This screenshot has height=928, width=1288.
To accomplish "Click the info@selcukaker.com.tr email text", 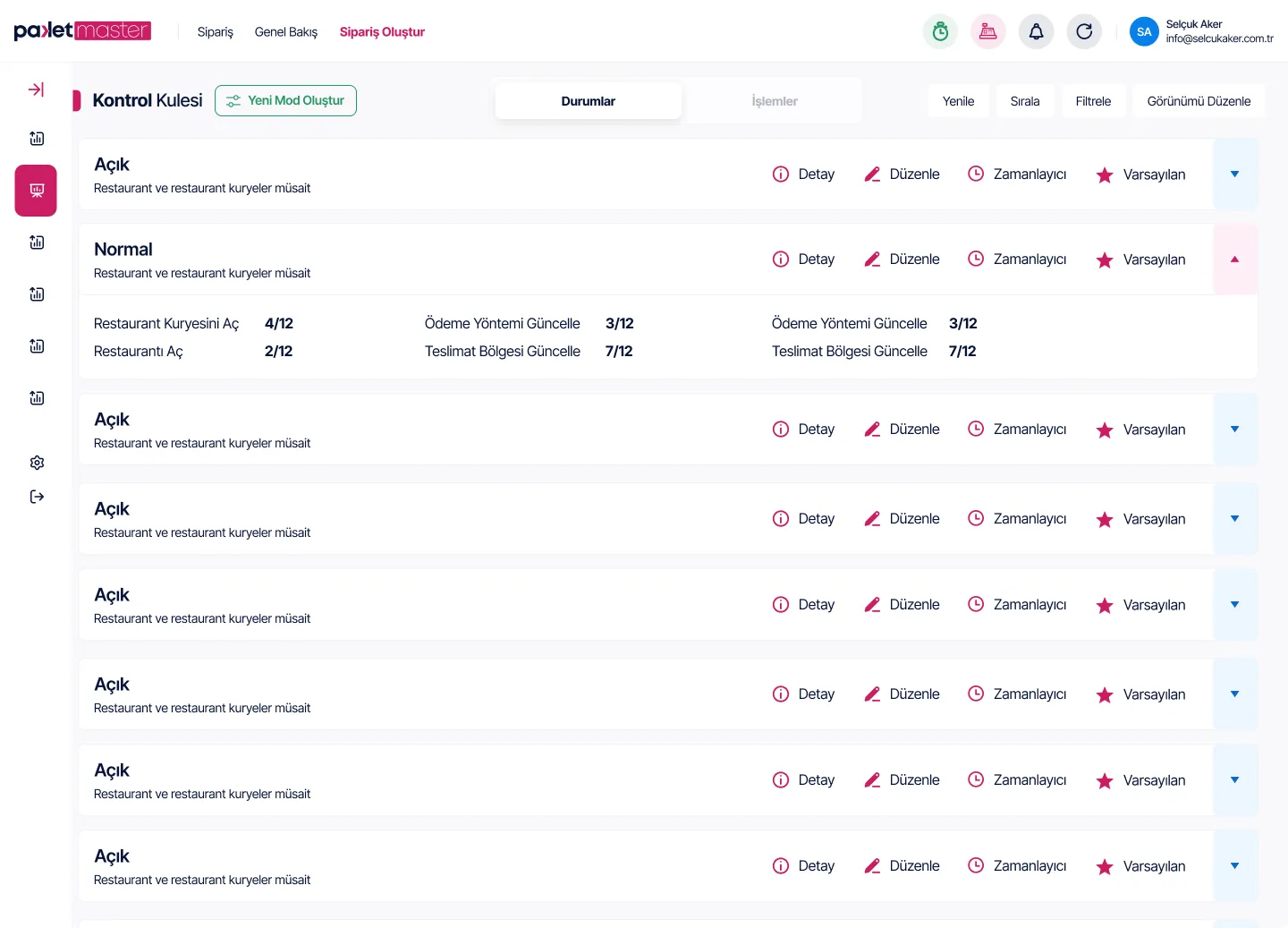I will 1220,38.
